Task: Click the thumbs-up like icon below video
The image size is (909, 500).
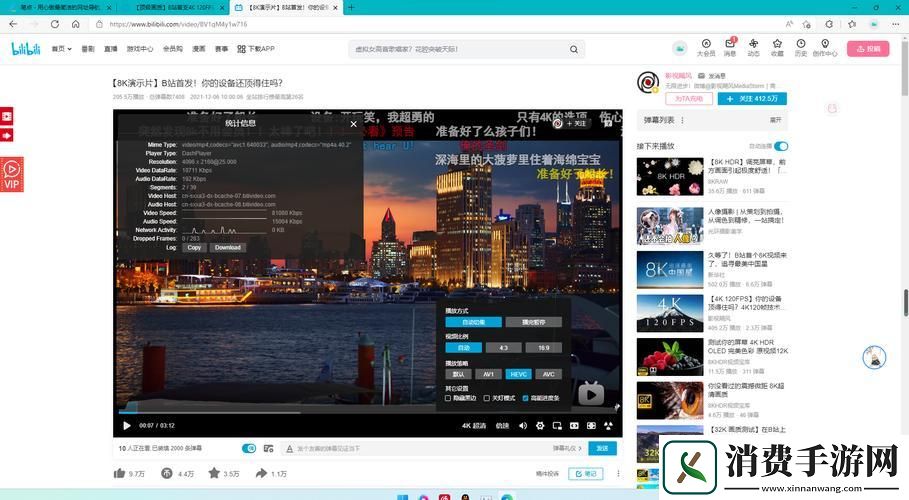Action: click(122, 473)
